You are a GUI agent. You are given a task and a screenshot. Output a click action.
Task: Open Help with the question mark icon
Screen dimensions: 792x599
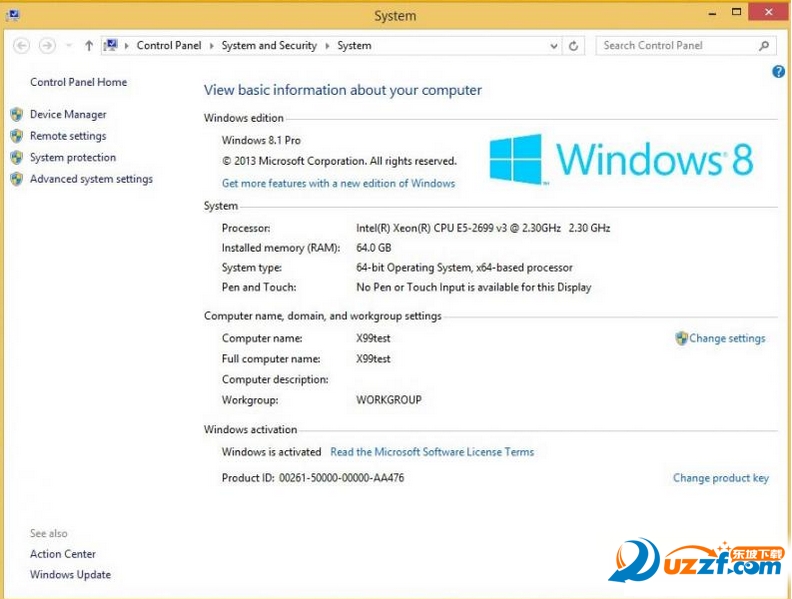point(779,72)
